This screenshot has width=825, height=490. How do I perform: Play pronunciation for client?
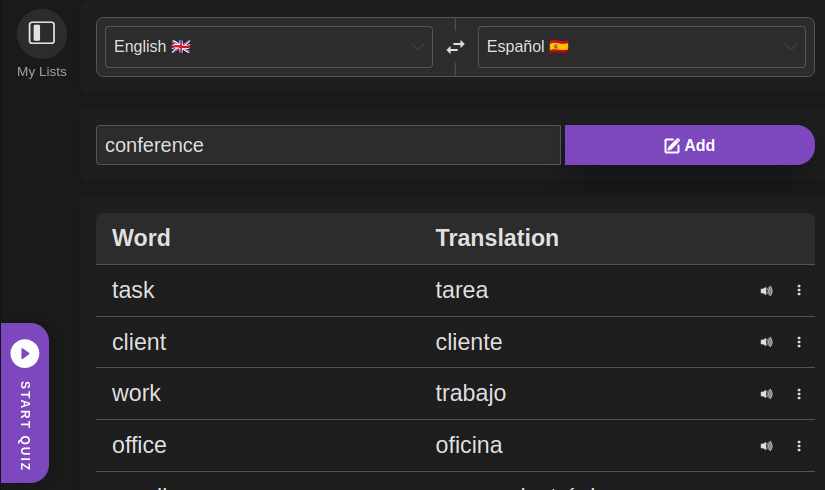coord(766,342)
